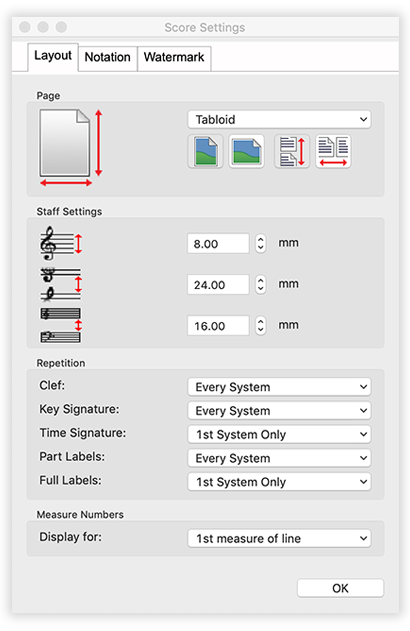Expand the Part Labels dropdown
The height and width of the screenshot is (631, 410).
[279, 458]
